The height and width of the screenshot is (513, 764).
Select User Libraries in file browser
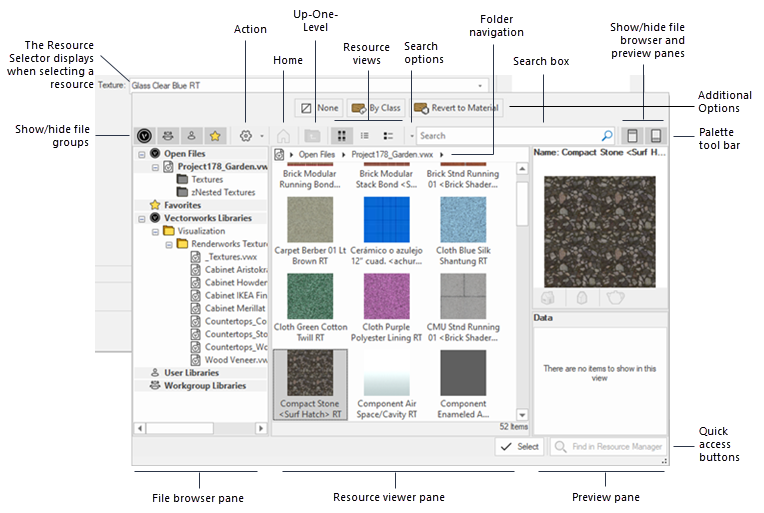[190, 372]
